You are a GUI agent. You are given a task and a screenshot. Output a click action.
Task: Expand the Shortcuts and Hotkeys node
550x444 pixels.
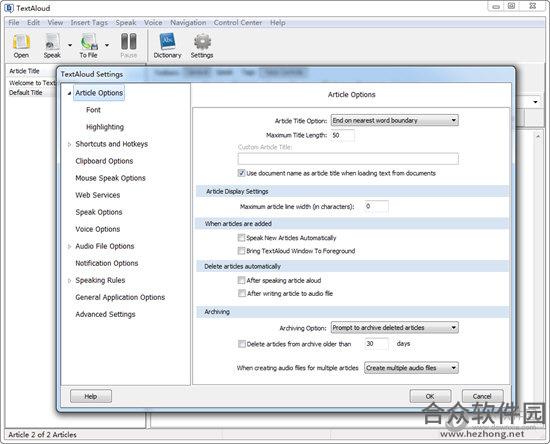(x=69, y=144)
